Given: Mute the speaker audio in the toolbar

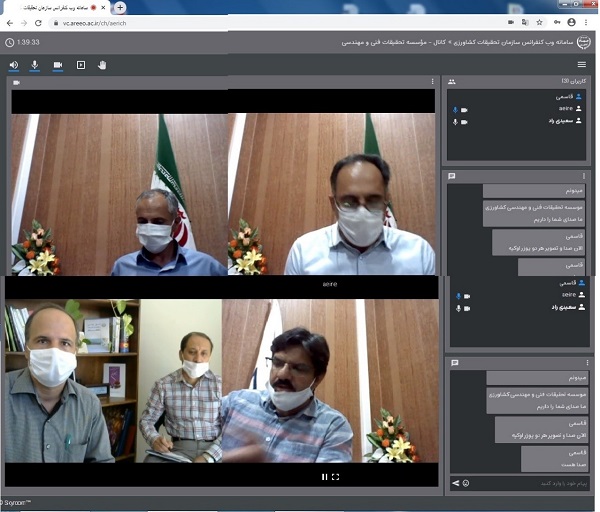Looking at the screenshot, I should 14,65.
